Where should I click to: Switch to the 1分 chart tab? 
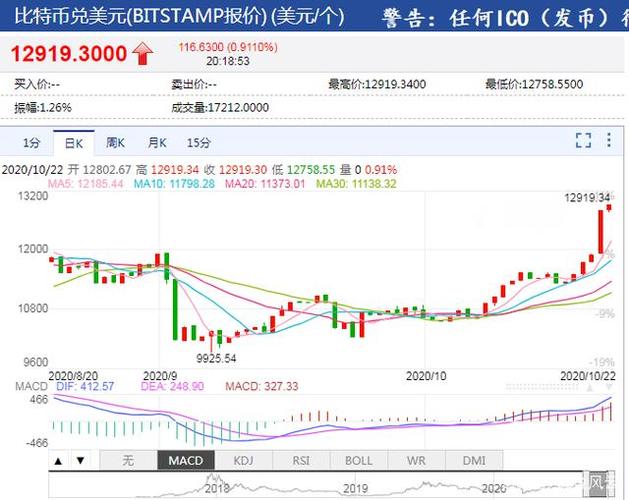[x=32, y=142]
